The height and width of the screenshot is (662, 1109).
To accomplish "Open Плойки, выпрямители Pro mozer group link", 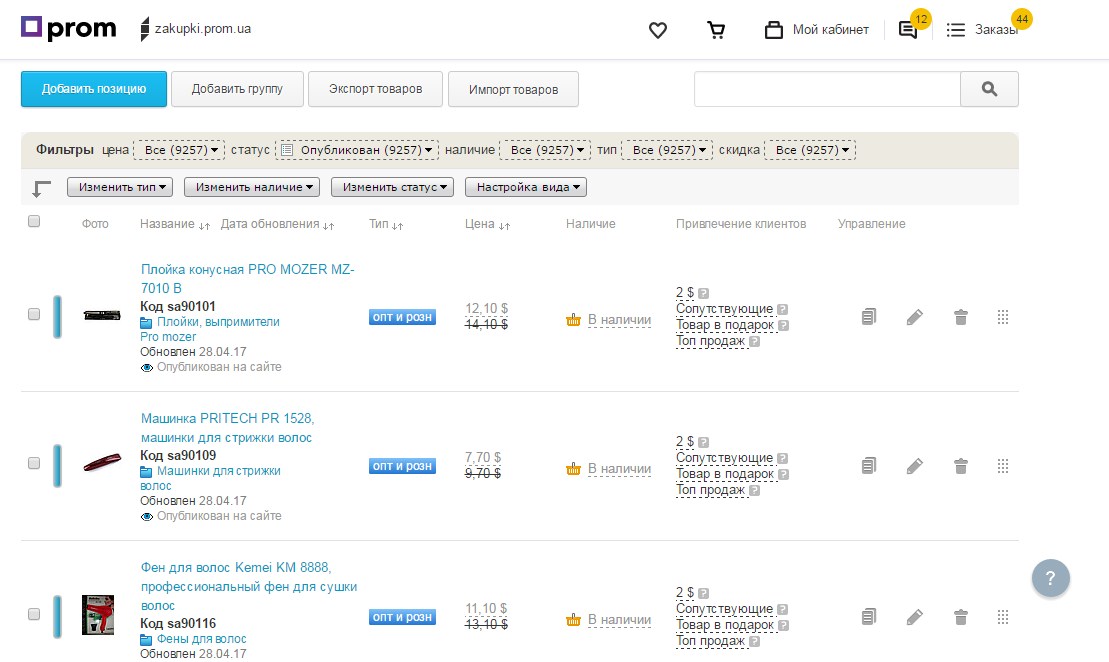I will coord(210,329).
